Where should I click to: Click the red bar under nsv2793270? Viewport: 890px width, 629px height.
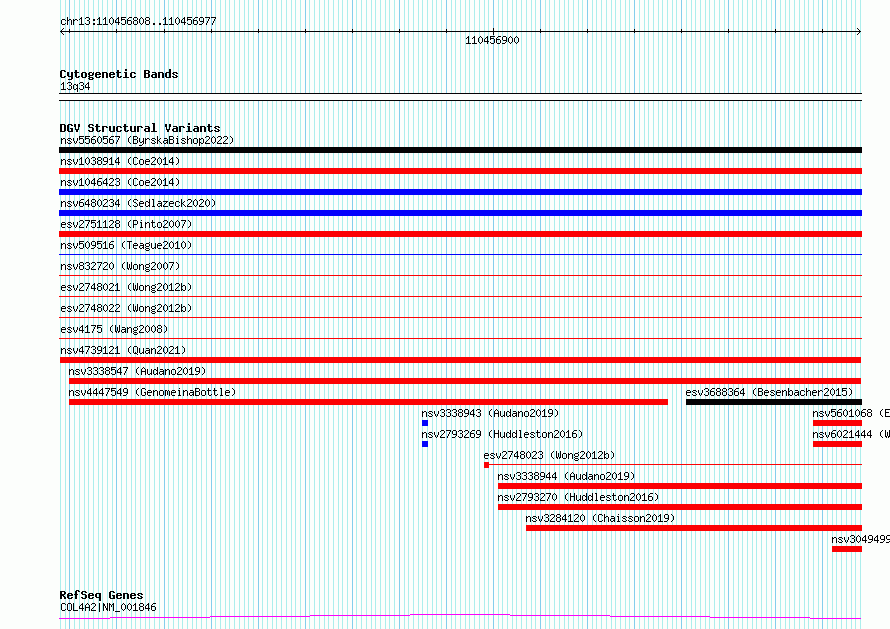point(680,508)
